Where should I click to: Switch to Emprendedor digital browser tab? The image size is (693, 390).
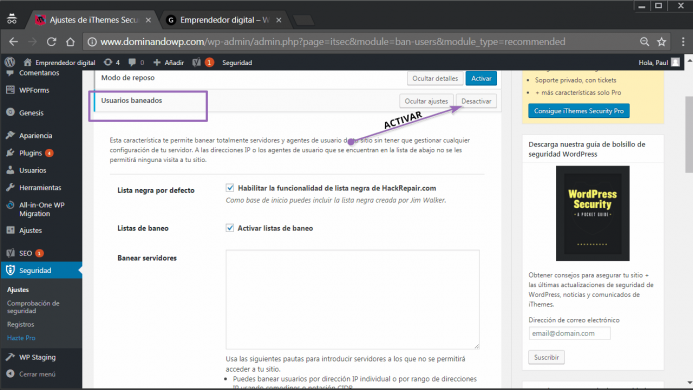point(224,20)
